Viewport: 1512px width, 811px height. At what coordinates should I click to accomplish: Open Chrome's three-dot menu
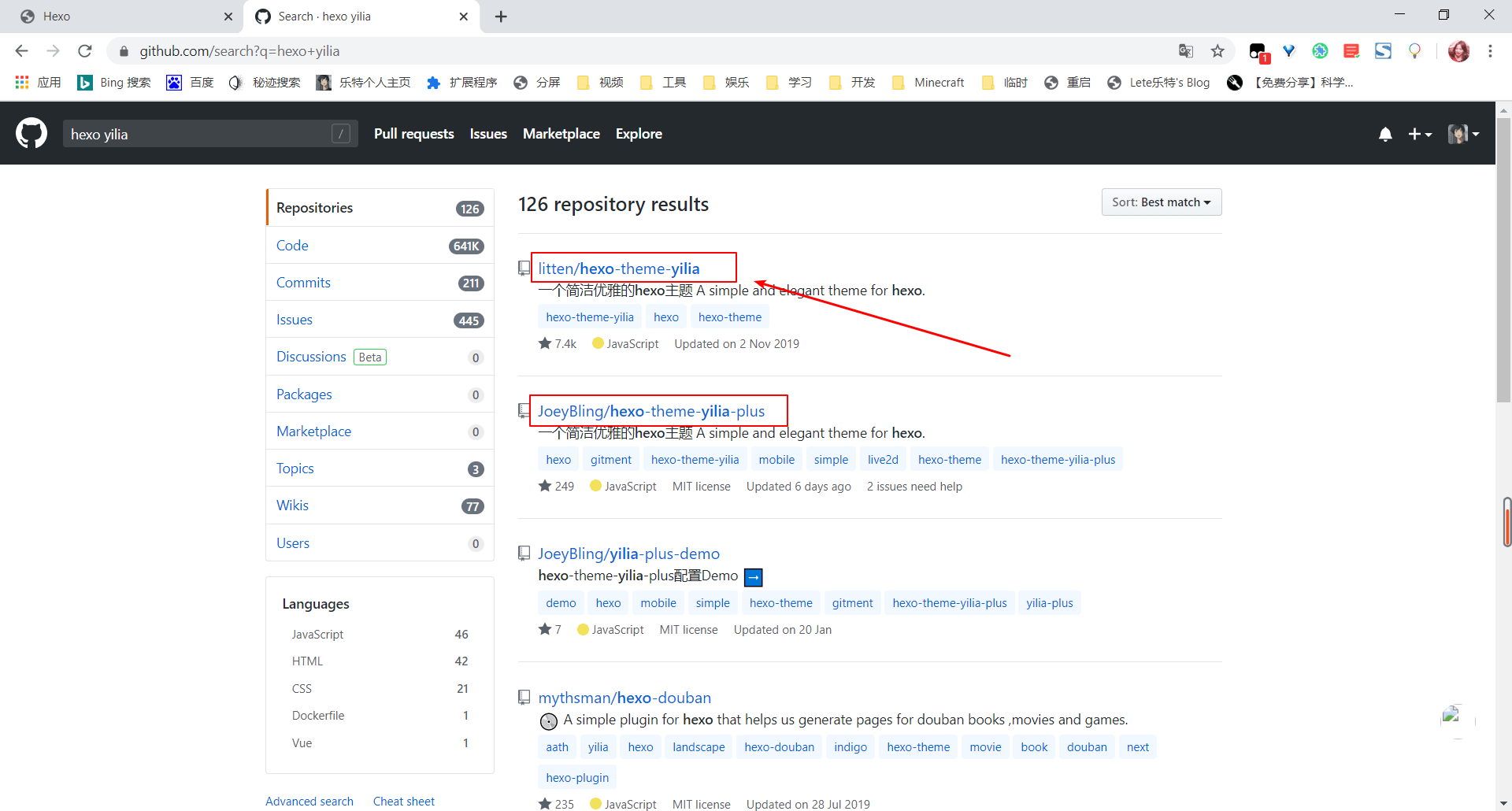[1490, 51]
